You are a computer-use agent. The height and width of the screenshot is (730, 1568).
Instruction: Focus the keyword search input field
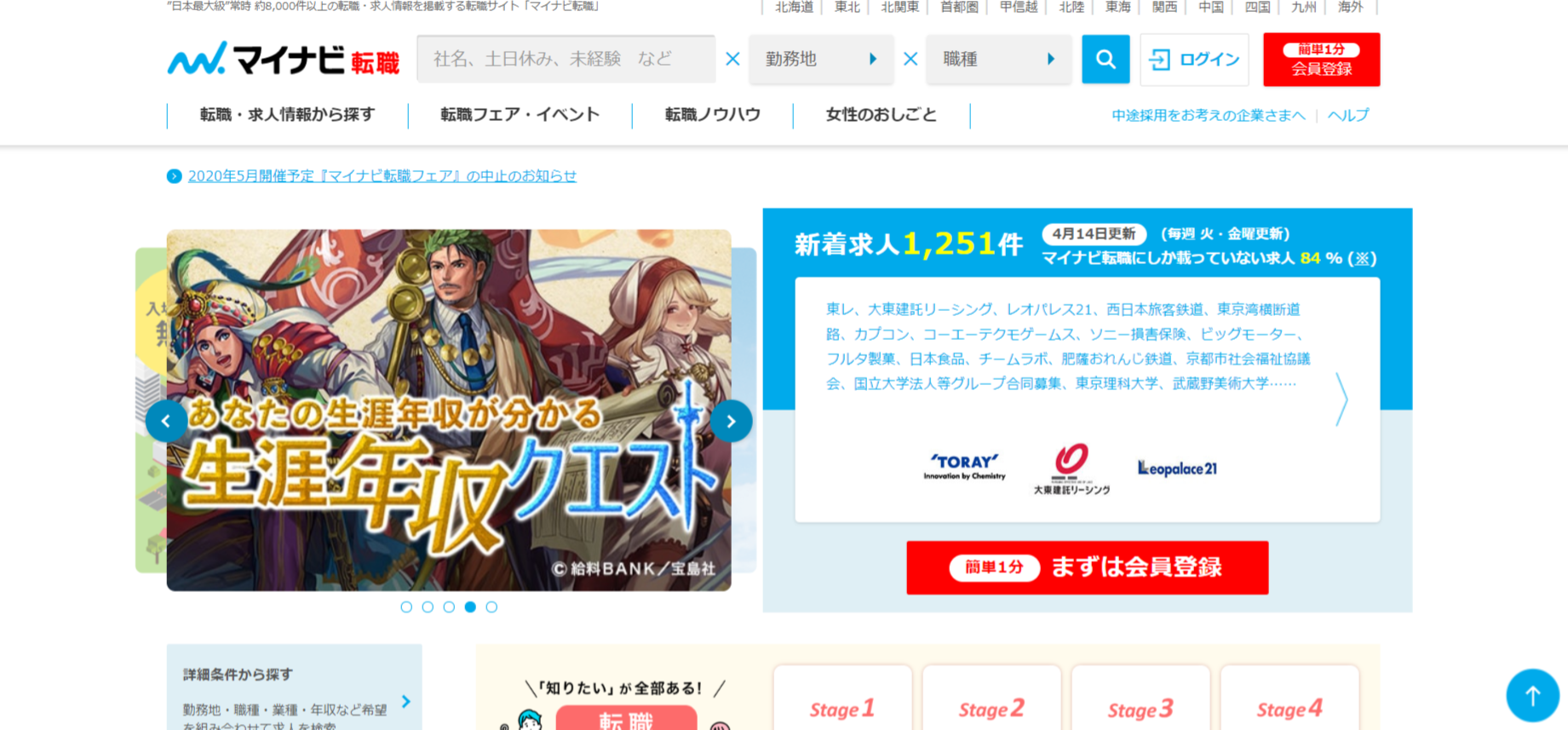566,59
